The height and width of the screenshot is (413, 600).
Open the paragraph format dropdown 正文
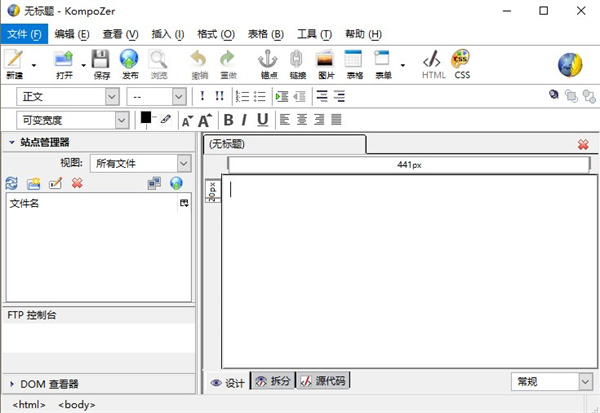[68, 96]
